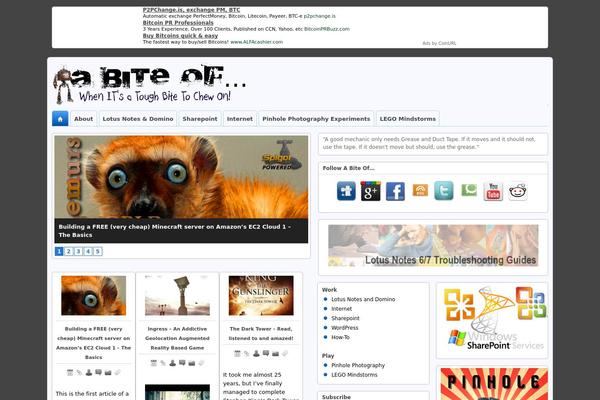Show slide 5 in the slideshow pager
The height and width of the screenshot is (400, 600).
coord(98,251)
